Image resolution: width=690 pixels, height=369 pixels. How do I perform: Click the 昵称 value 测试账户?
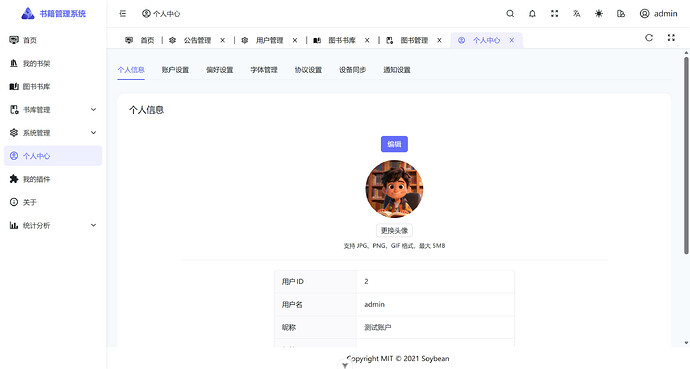378,328
